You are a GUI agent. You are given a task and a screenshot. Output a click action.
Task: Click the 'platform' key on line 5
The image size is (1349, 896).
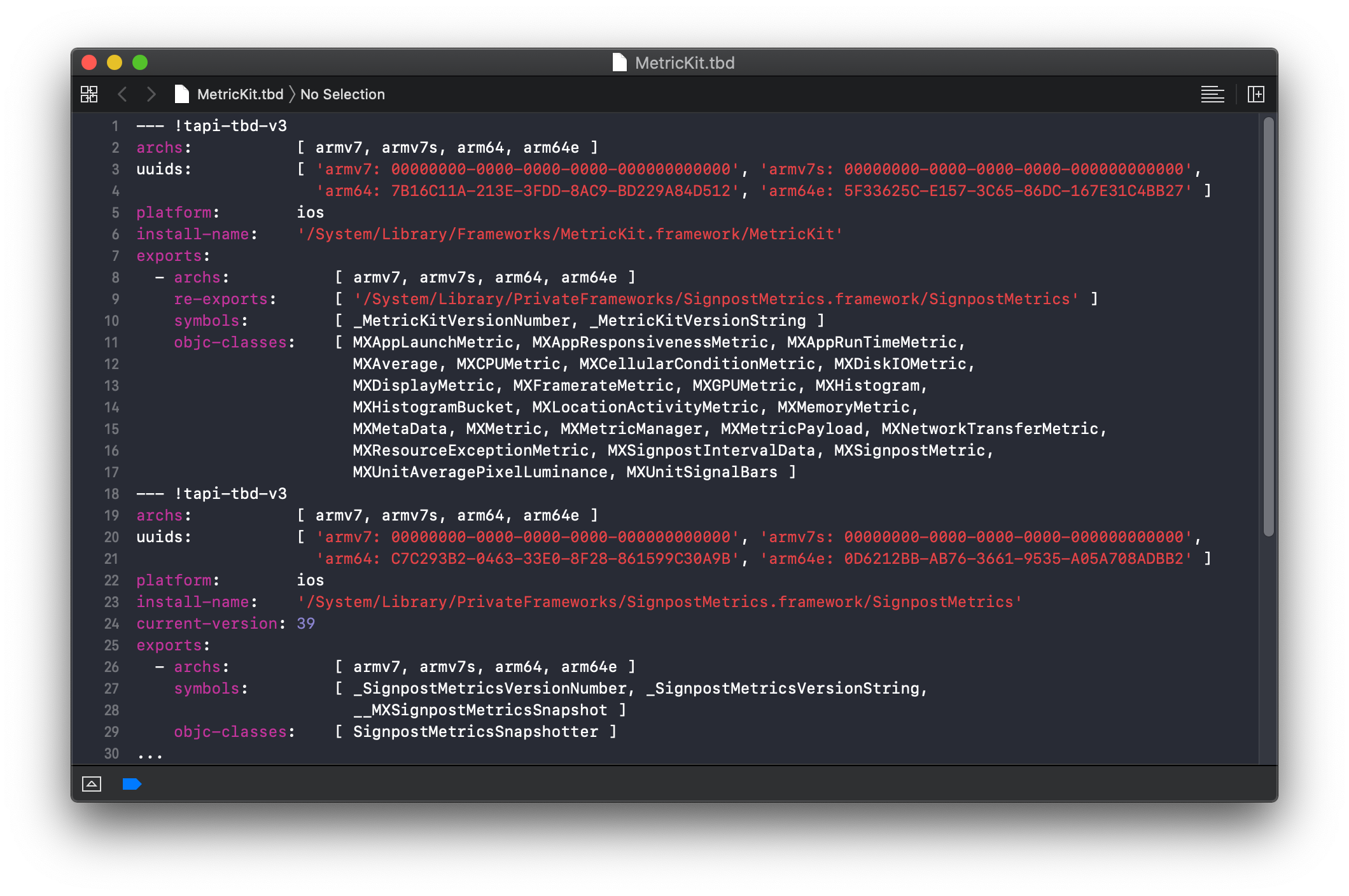[174, 213]
